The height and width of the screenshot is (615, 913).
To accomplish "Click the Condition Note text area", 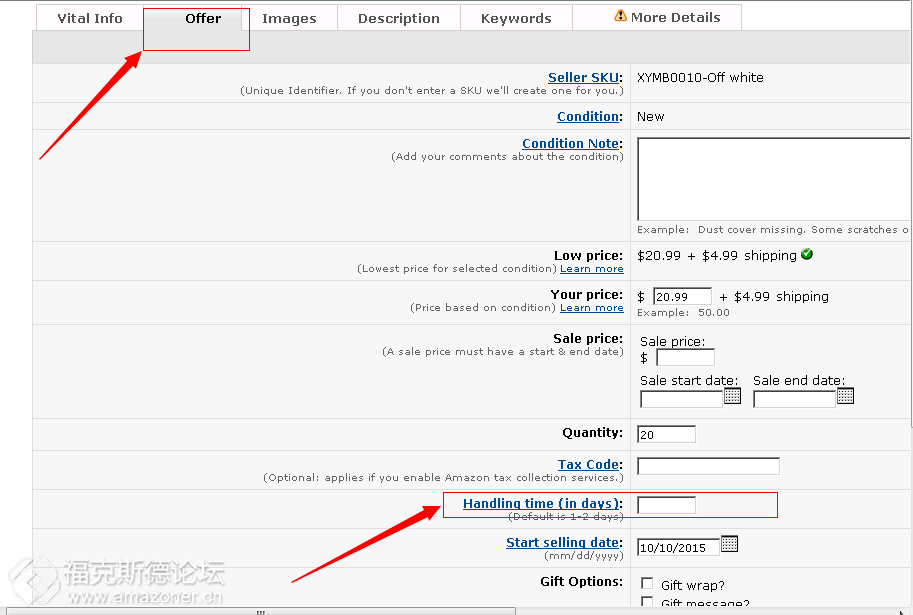I will click(770, 178).
